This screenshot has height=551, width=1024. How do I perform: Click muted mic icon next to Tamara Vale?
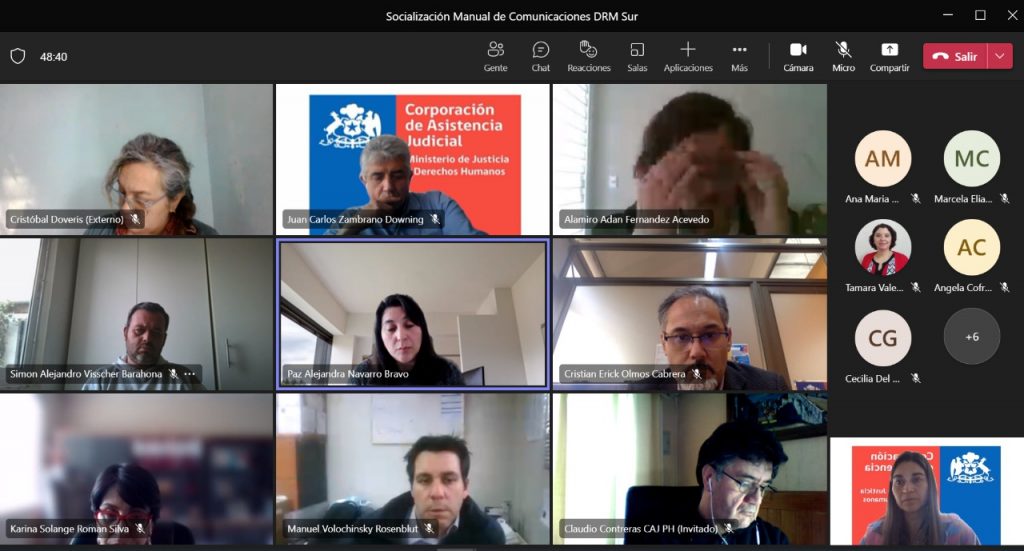pyautogui.click(x=916, y=287)
